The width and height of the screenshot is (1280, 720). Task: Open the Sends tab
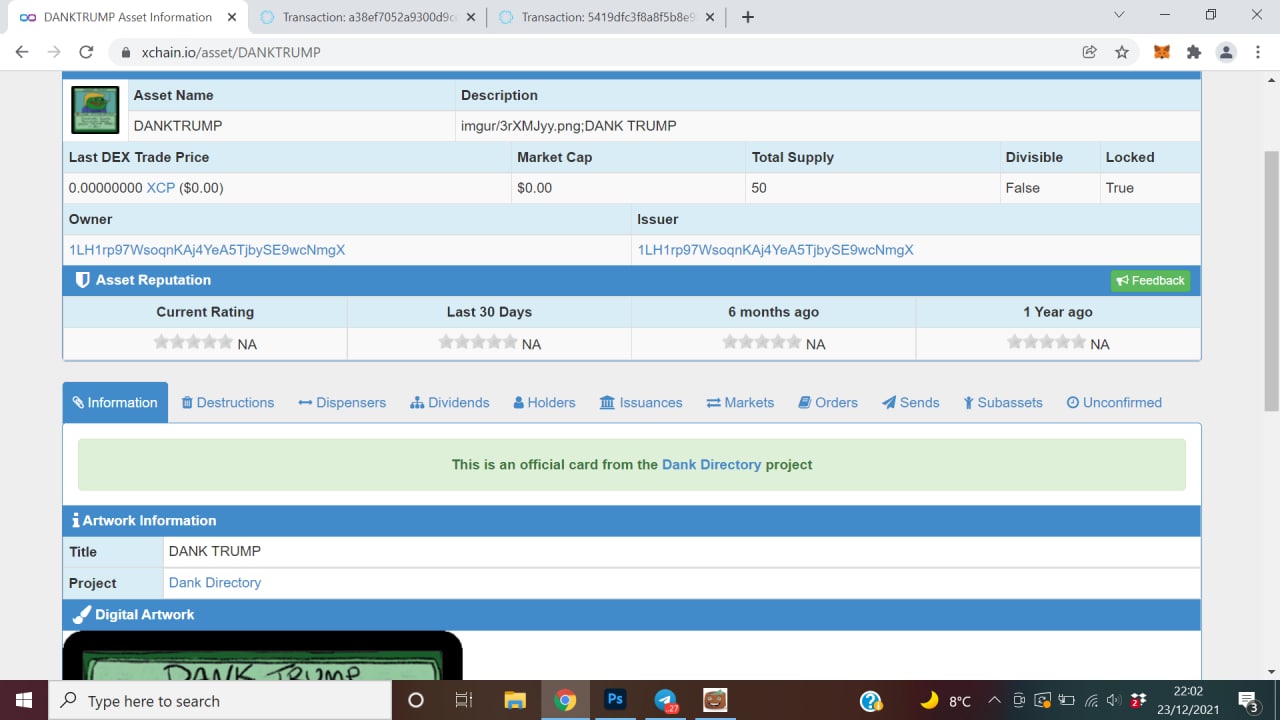910,402
